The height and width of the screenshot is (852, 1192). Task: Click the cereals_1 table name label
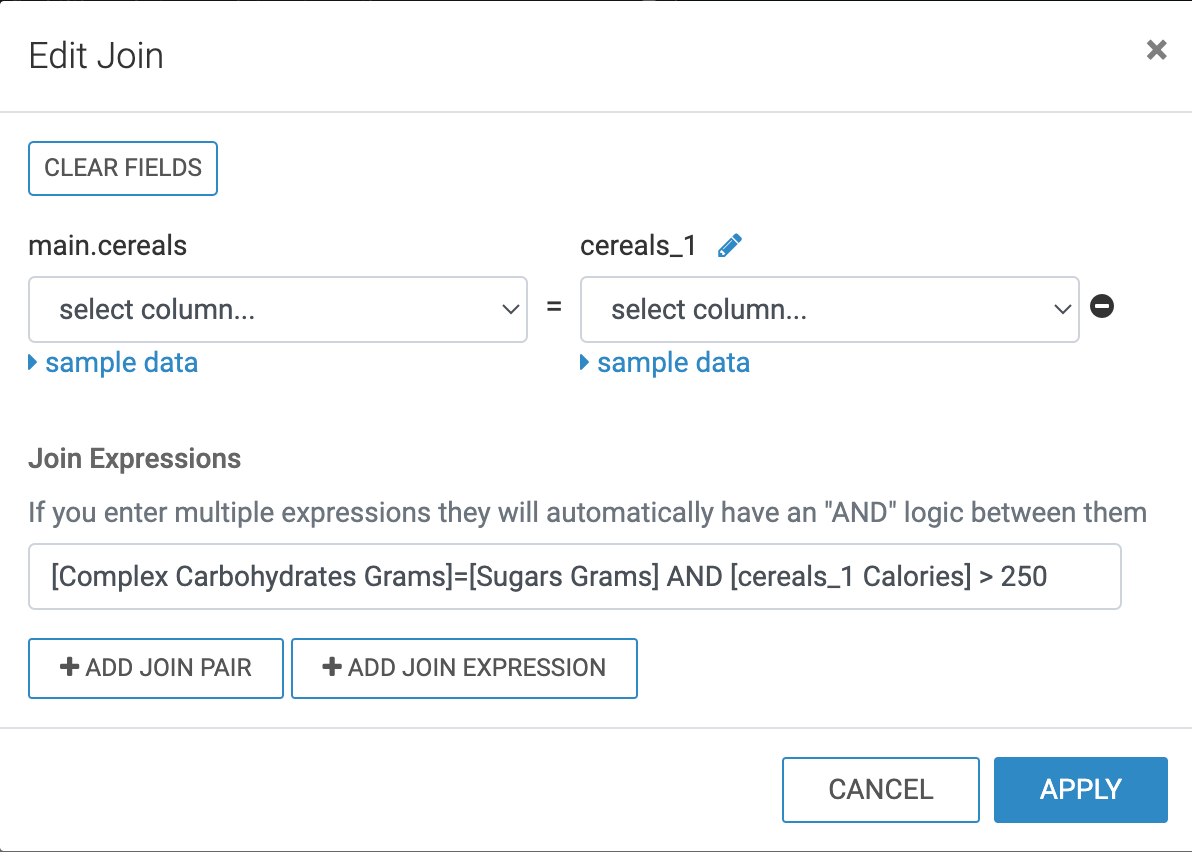(x=638, y=246)
